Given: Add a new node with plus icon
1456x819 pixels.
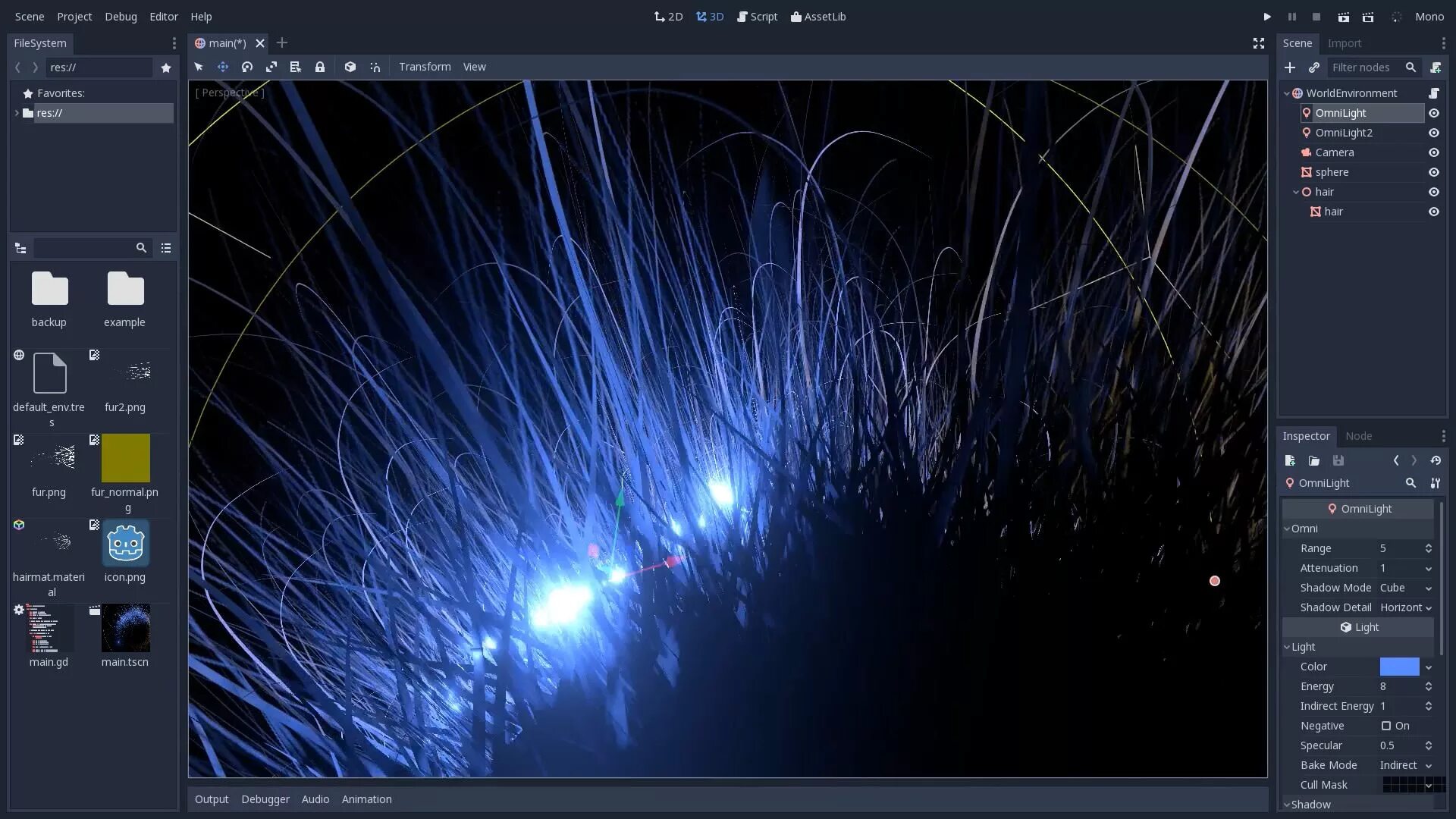Looking at the screenshot, I should (x=1290, y=67).
